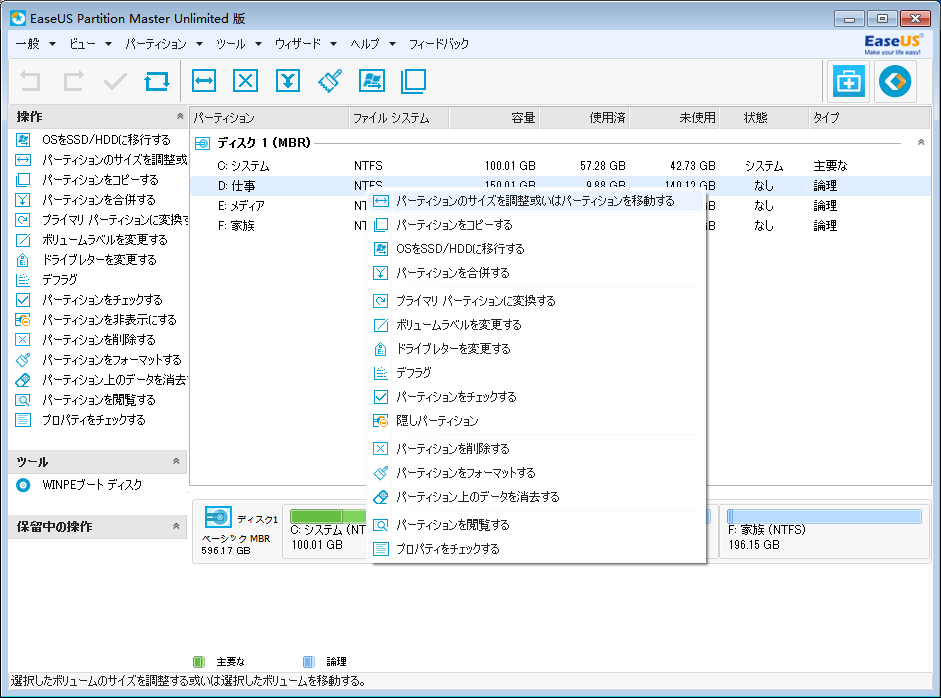Sort by the 使用済 column header
The height and width of the screenshot is (698, 941).
(x=584, y=118)
